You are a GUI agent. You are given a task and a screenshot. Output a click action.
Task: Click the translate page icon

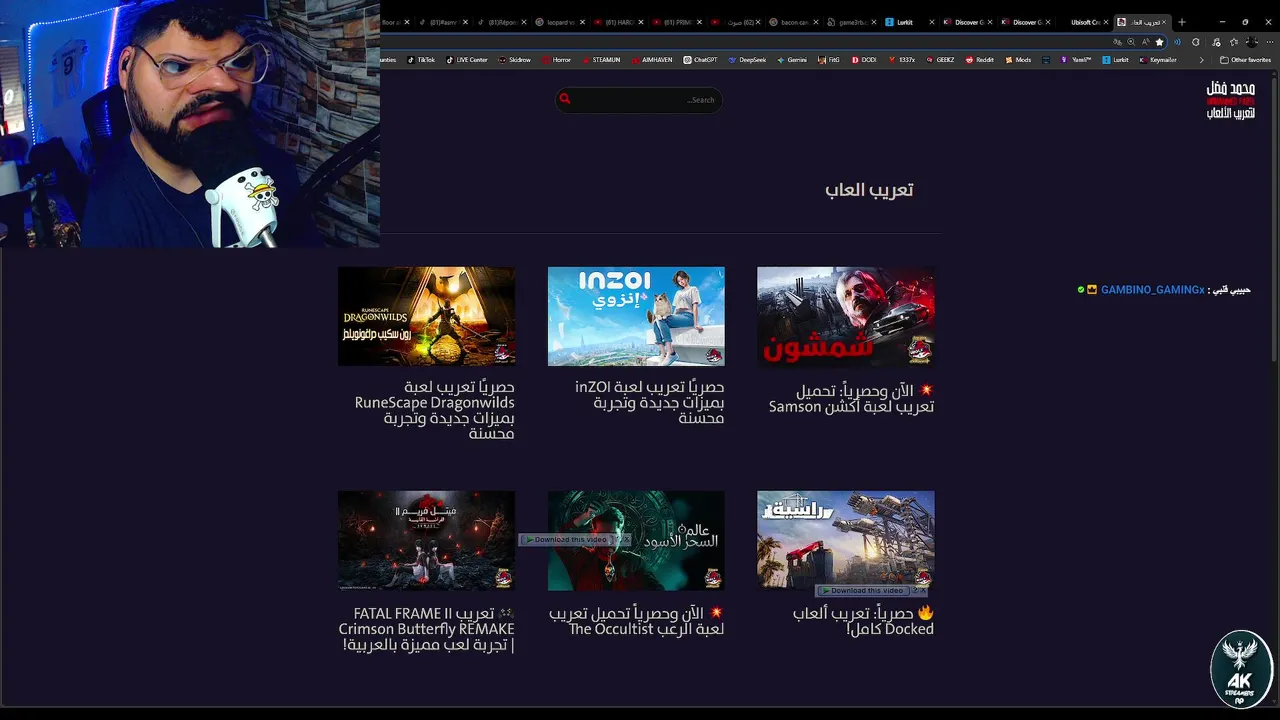click(1118, 42)
